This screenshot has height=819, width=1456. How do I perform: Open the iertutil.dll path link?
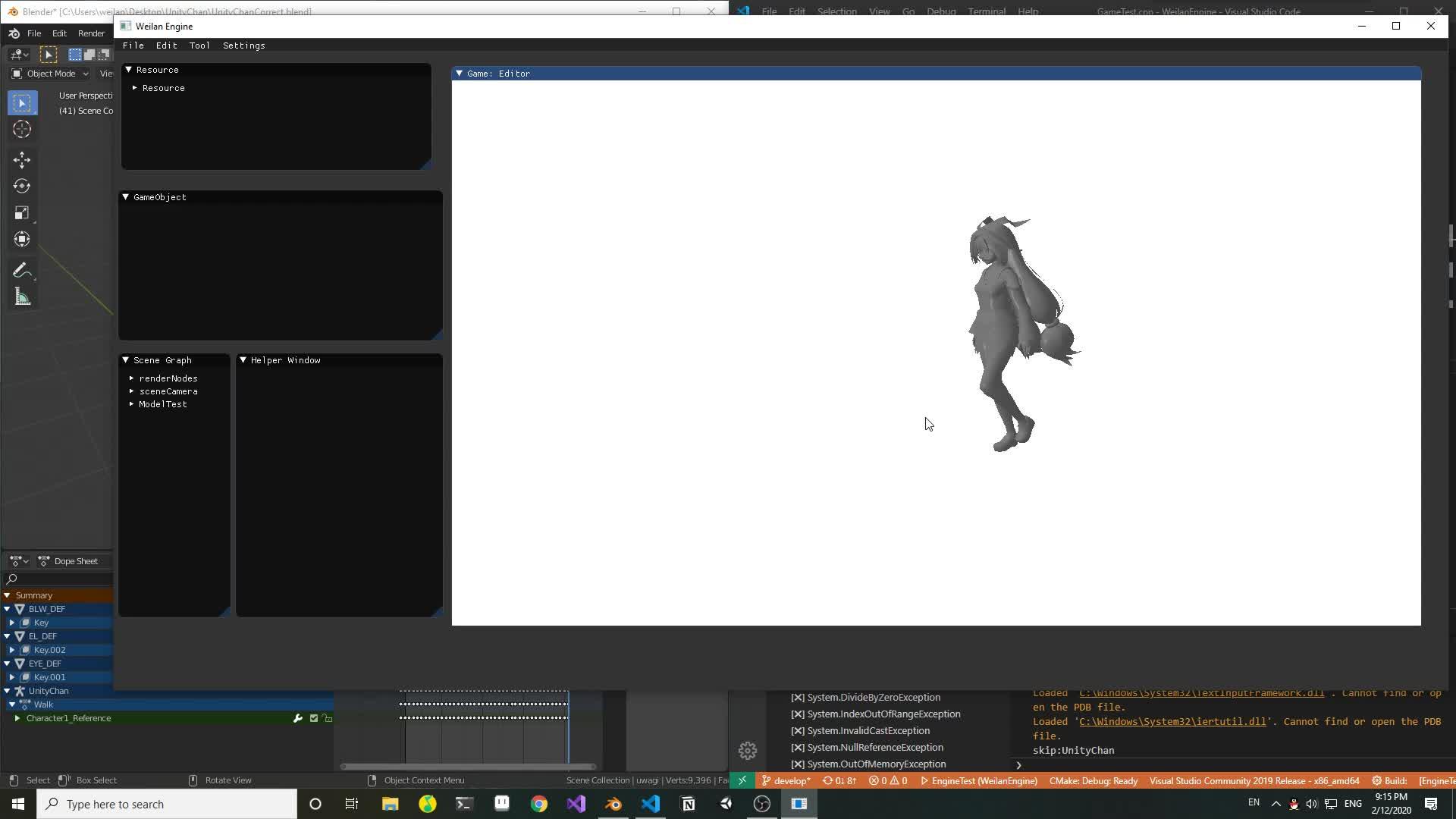1172,722
